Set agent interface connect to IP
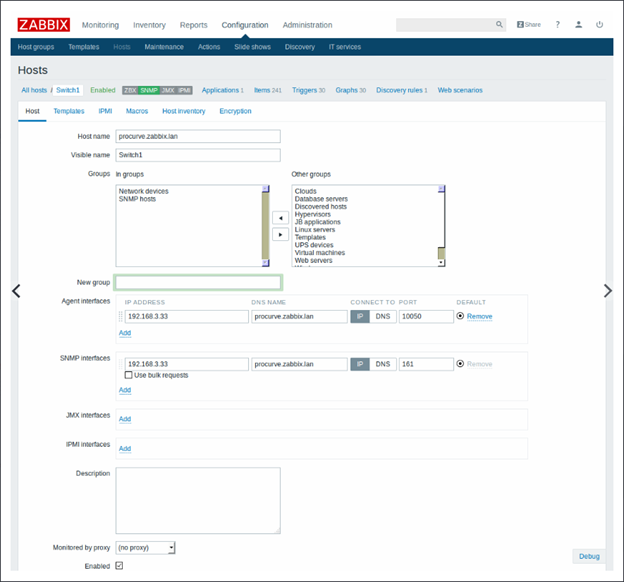This screenshot has height=582, width=624. pyautogui.click(x=360, y=316)
